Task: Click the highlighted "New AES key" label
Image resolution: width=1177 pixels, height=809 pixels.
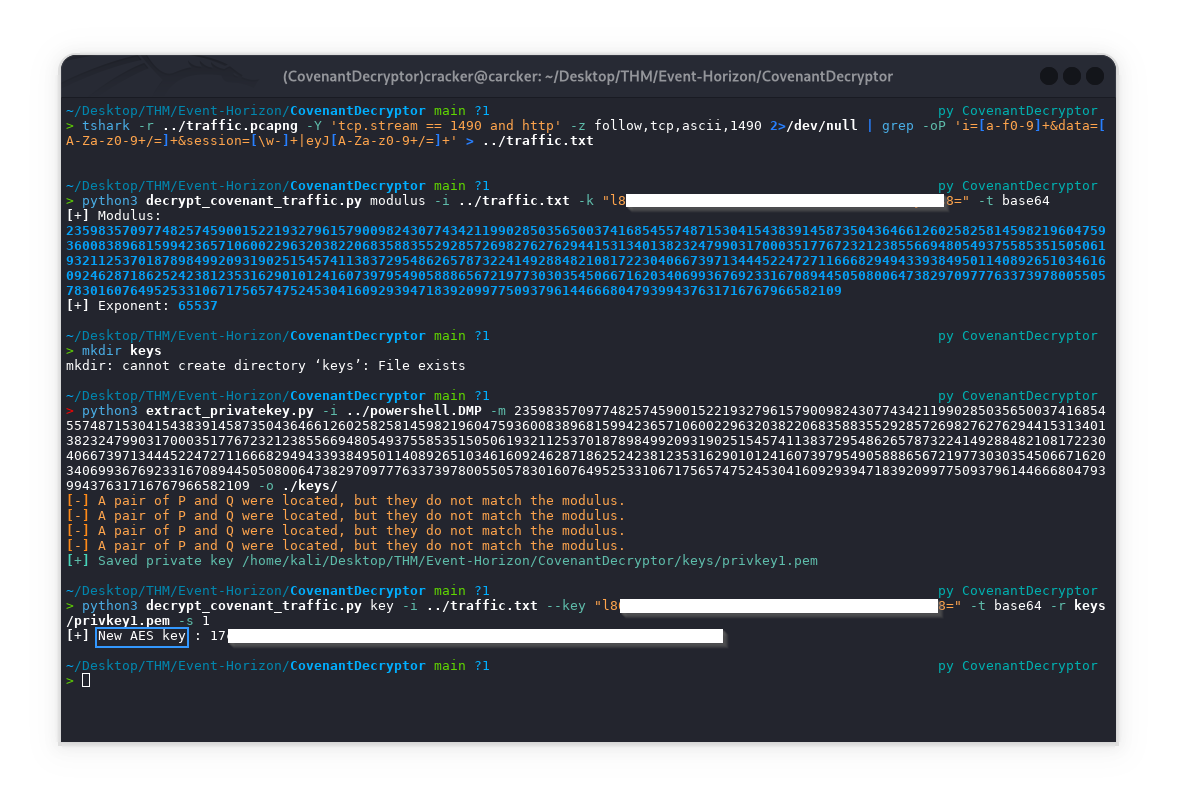Action: coord(142,636)
